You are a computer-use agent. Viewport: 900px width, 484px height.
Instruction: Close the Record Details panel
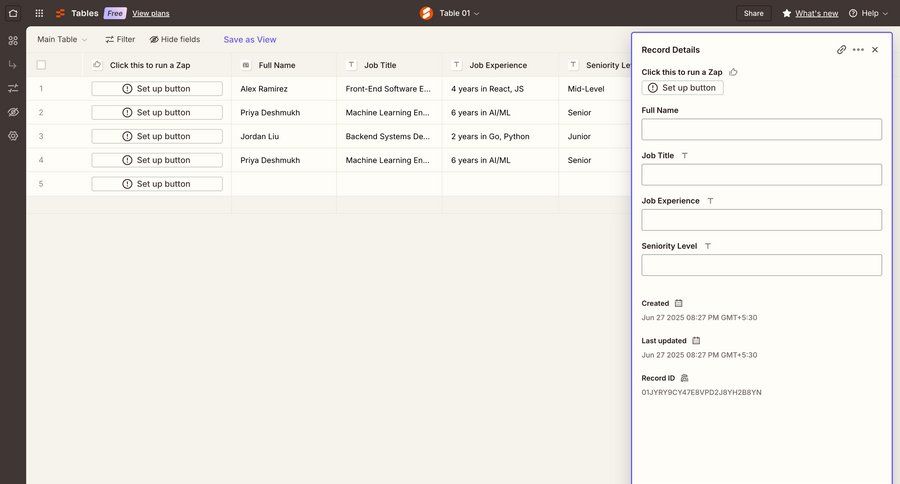(875, 49)
